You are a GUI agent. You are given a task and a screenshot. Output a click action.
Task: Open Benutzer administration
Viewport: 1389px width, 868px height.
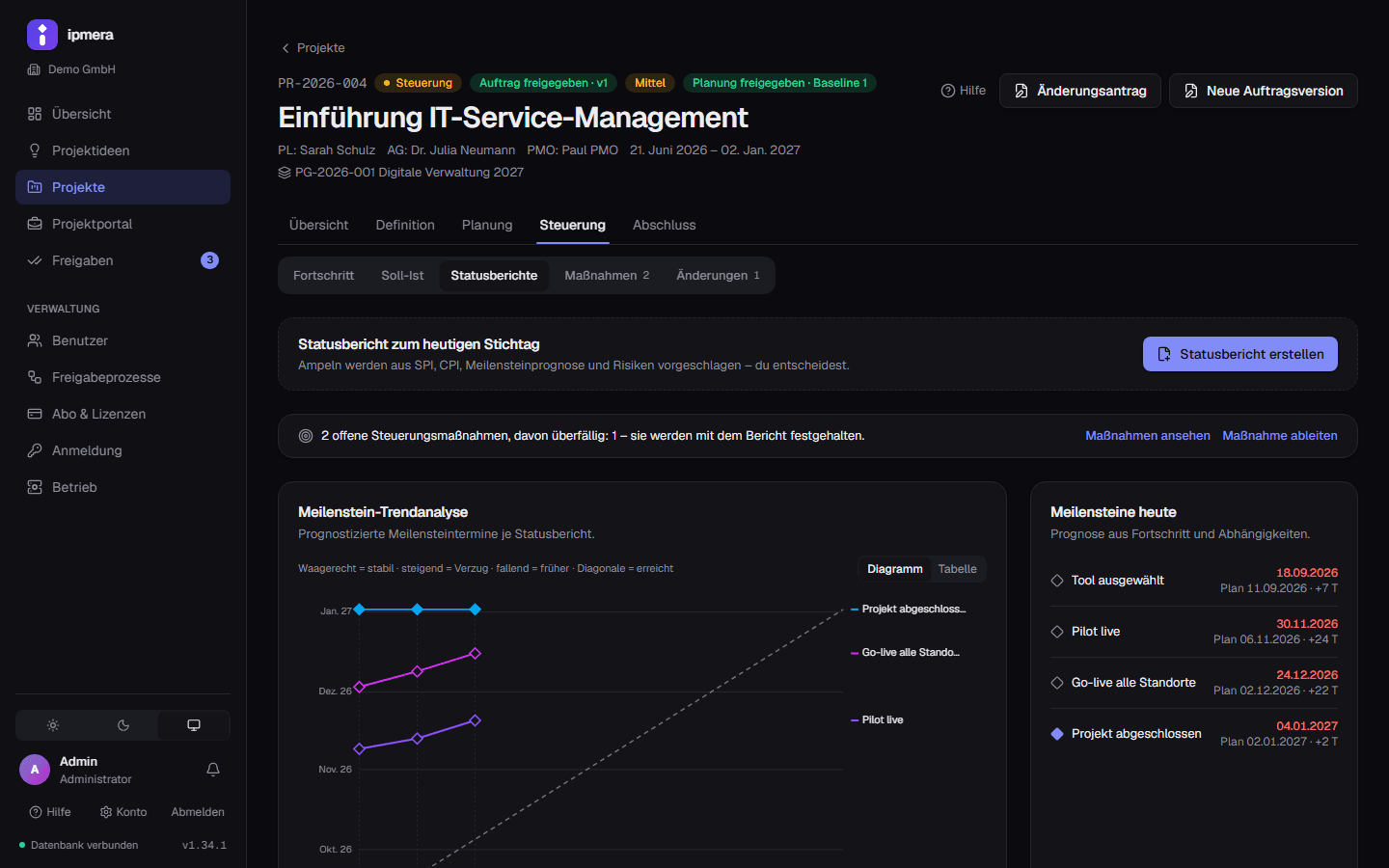(x=123, y=340)
